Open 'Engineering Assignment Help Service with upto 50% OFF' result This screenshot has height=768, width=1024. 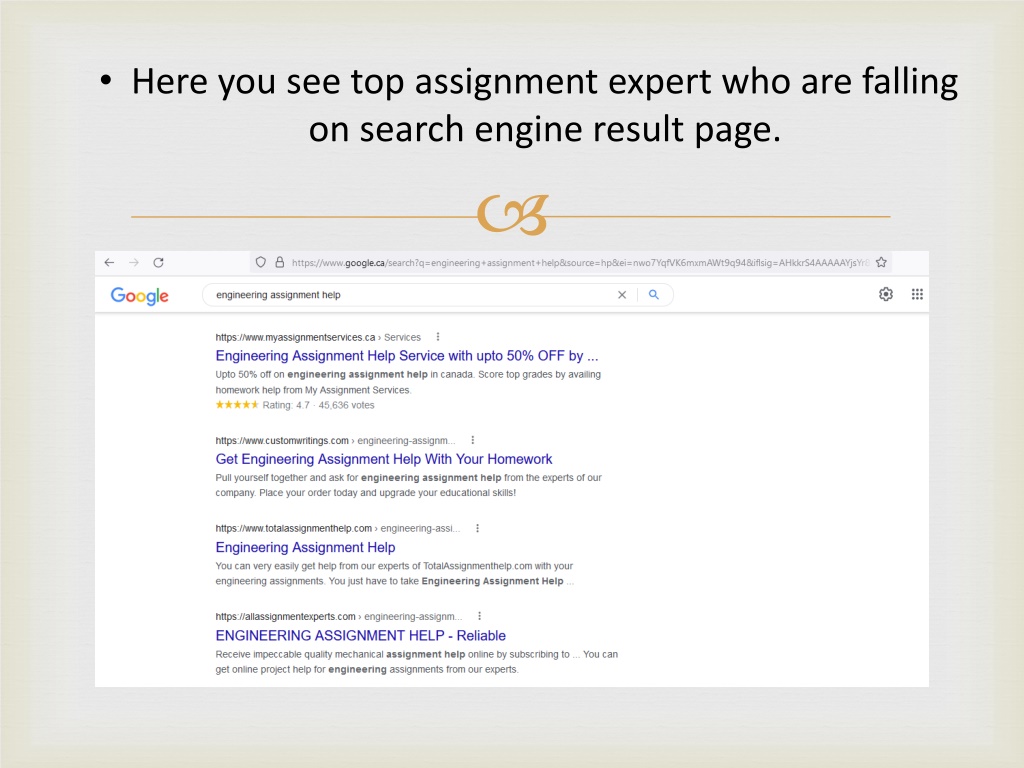point(407,356)
